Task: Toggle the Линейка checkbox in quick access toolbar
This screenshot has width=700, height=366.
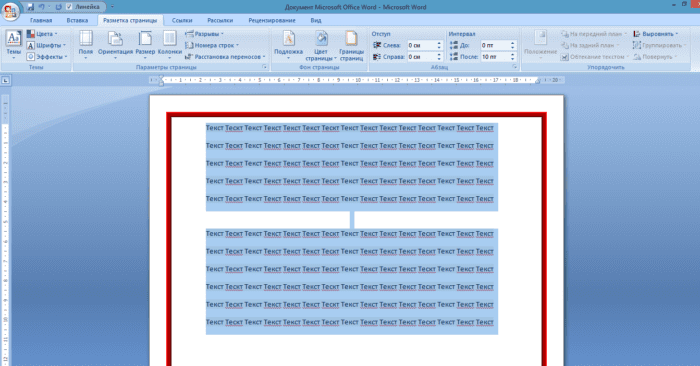Action: tap(69, 7)
